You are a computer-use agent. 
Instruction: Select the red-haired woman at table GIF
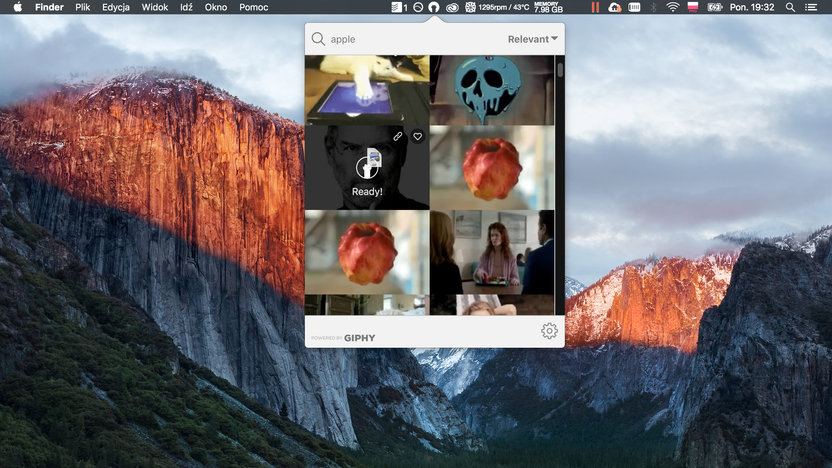tap(492, 252)
